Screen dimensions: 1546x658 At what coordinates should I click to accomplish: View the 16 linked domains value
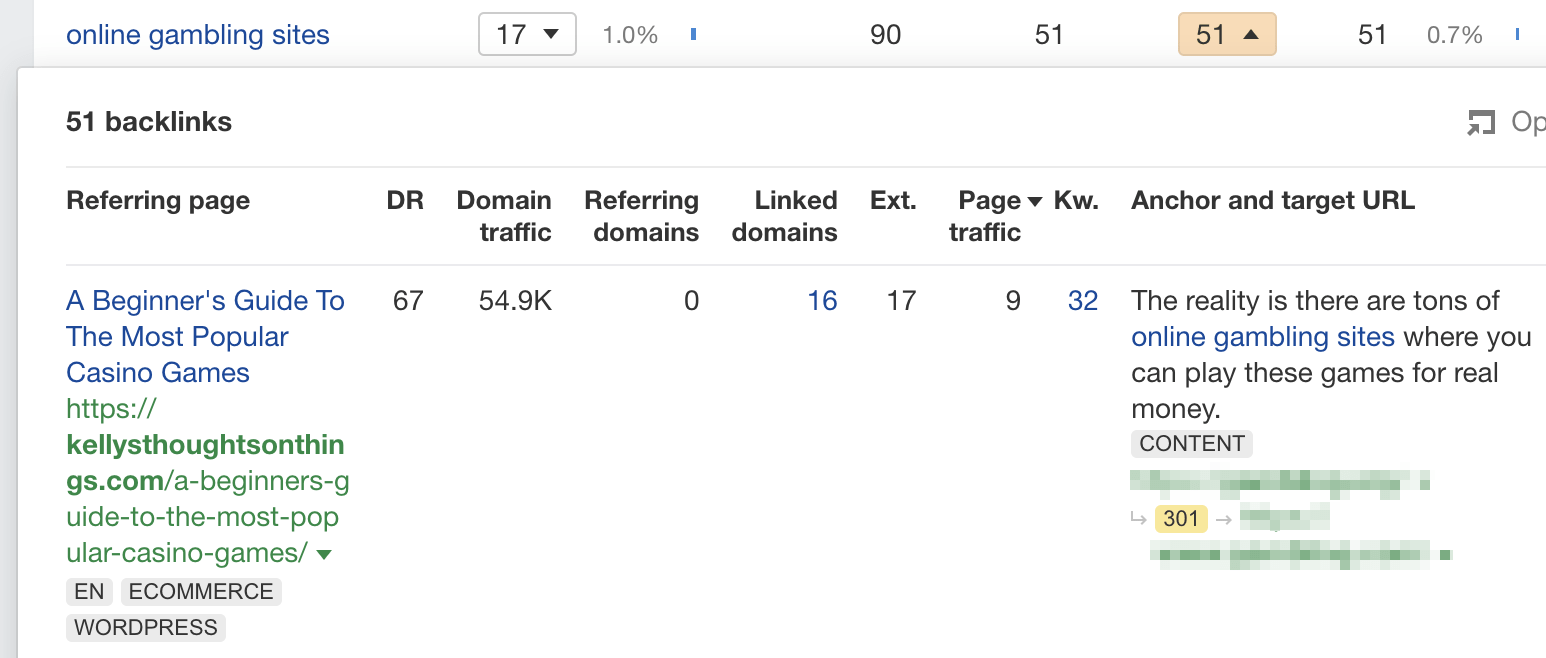pyautogui.click(x=822, y=300)
